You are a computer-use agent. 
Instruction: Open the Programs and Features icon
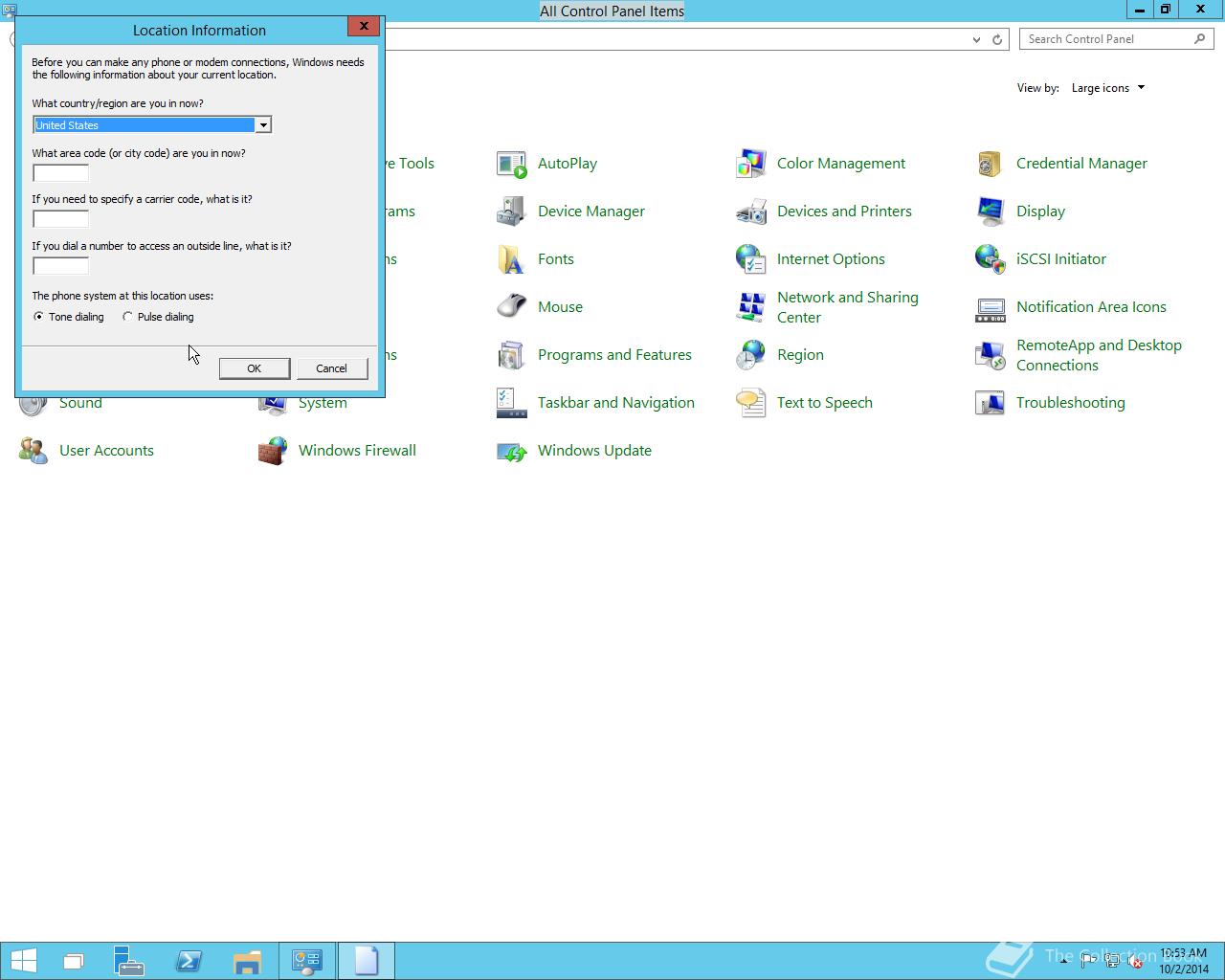[x=512, y=355]
